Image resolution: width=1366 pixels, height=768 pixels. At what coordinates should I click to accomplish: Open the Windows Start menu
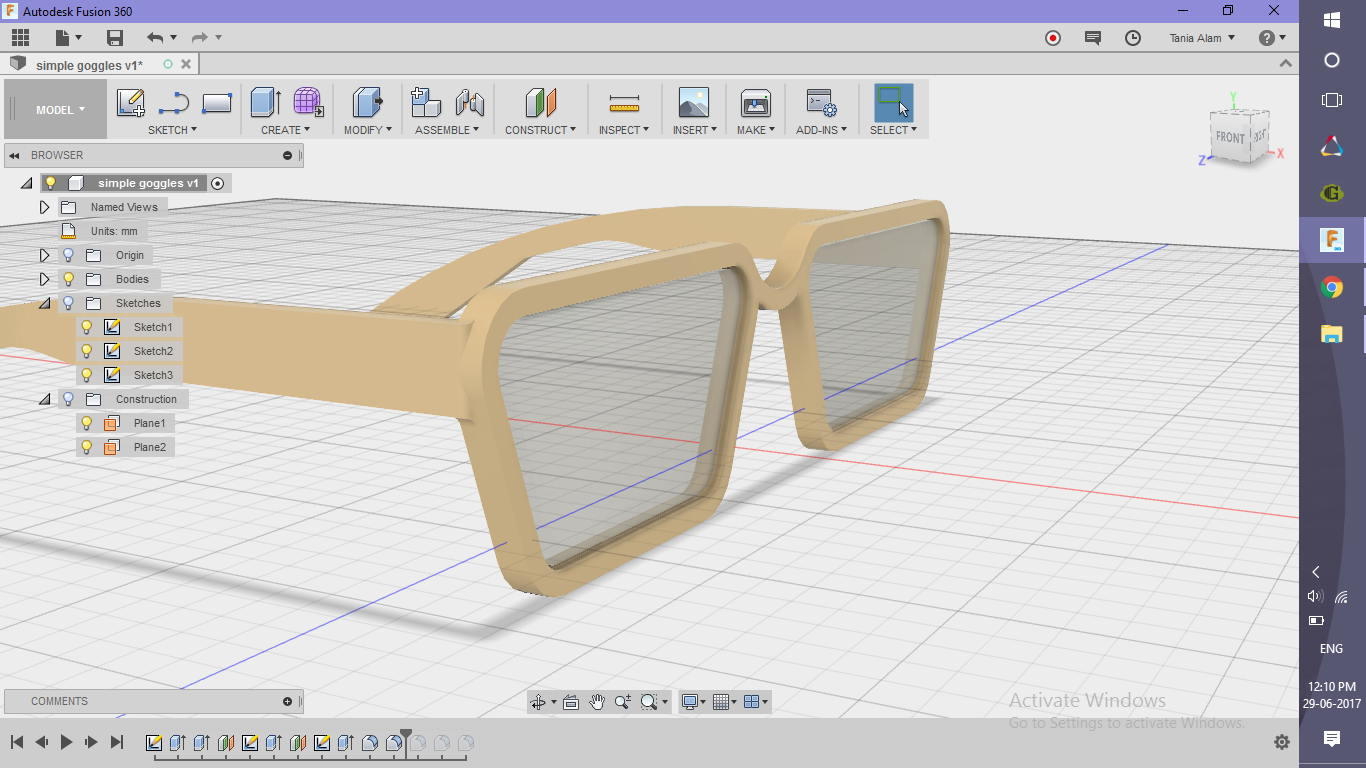point(1331,20)
